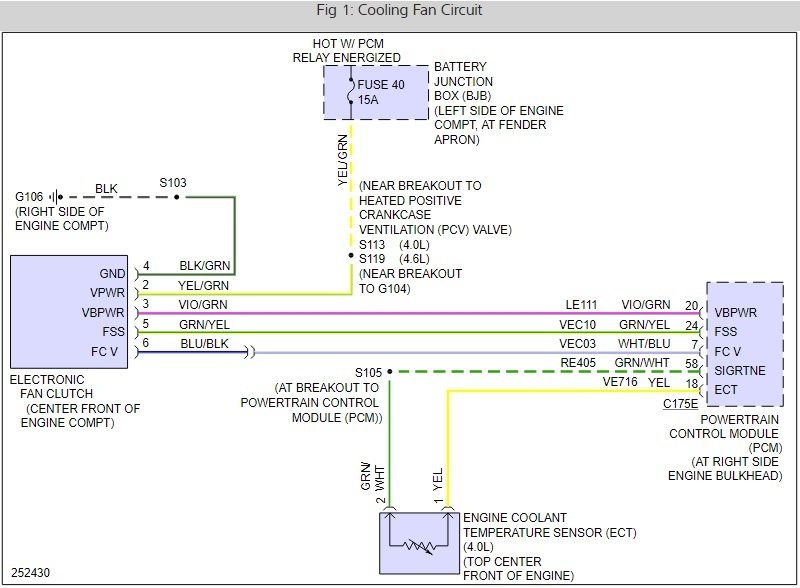800x588 pixels.
Task: Click the ECT sensor pin 1 YEL label
Action: [x=438, y=485]
